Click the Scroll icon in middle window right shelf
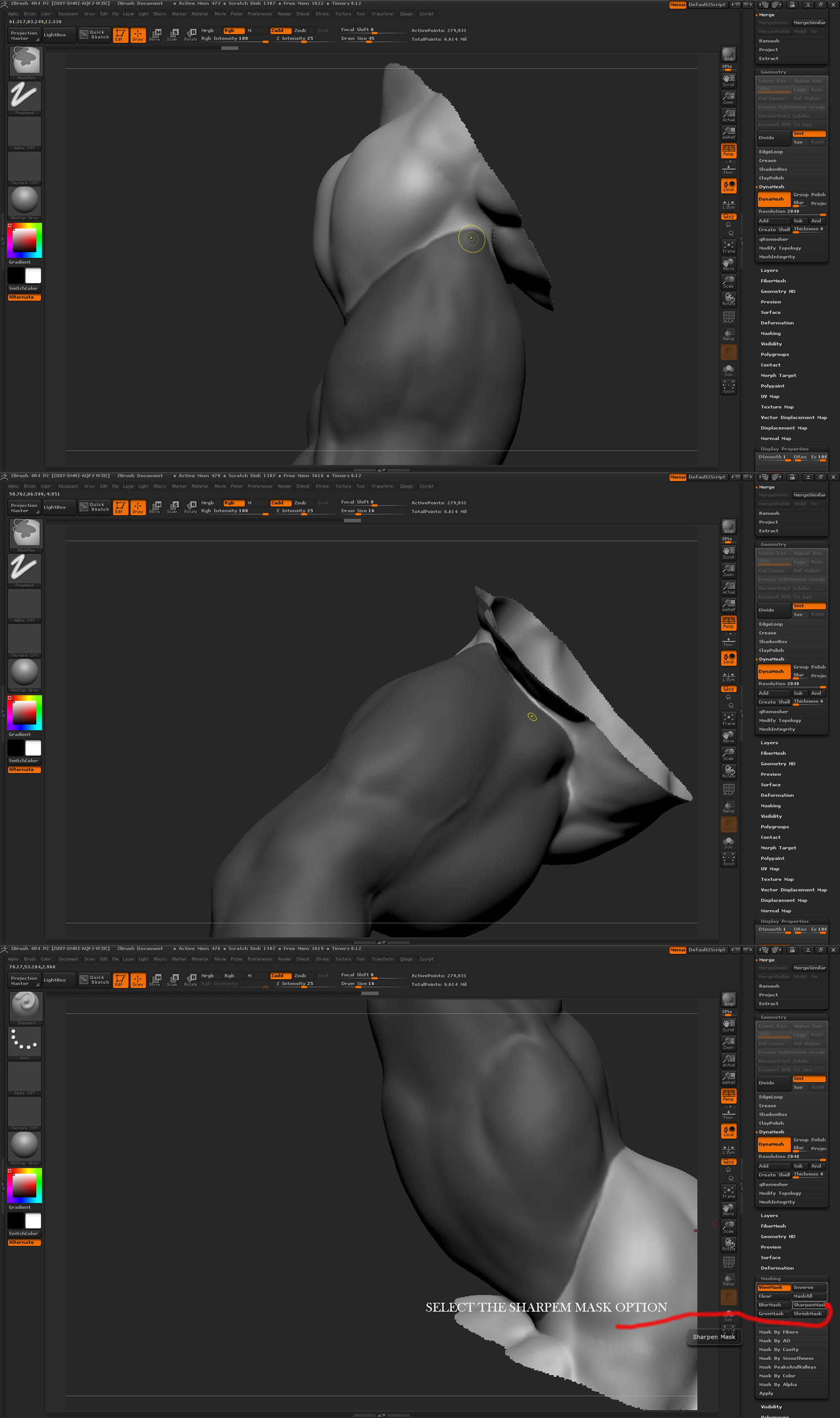This screenshot has width=840, height=1418. 728,552
